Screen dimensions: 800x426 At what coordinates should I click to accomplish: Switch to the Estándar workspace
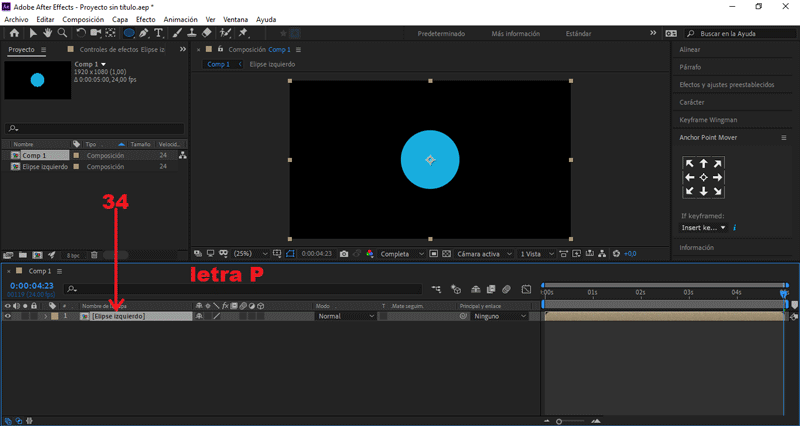point(578,33)
